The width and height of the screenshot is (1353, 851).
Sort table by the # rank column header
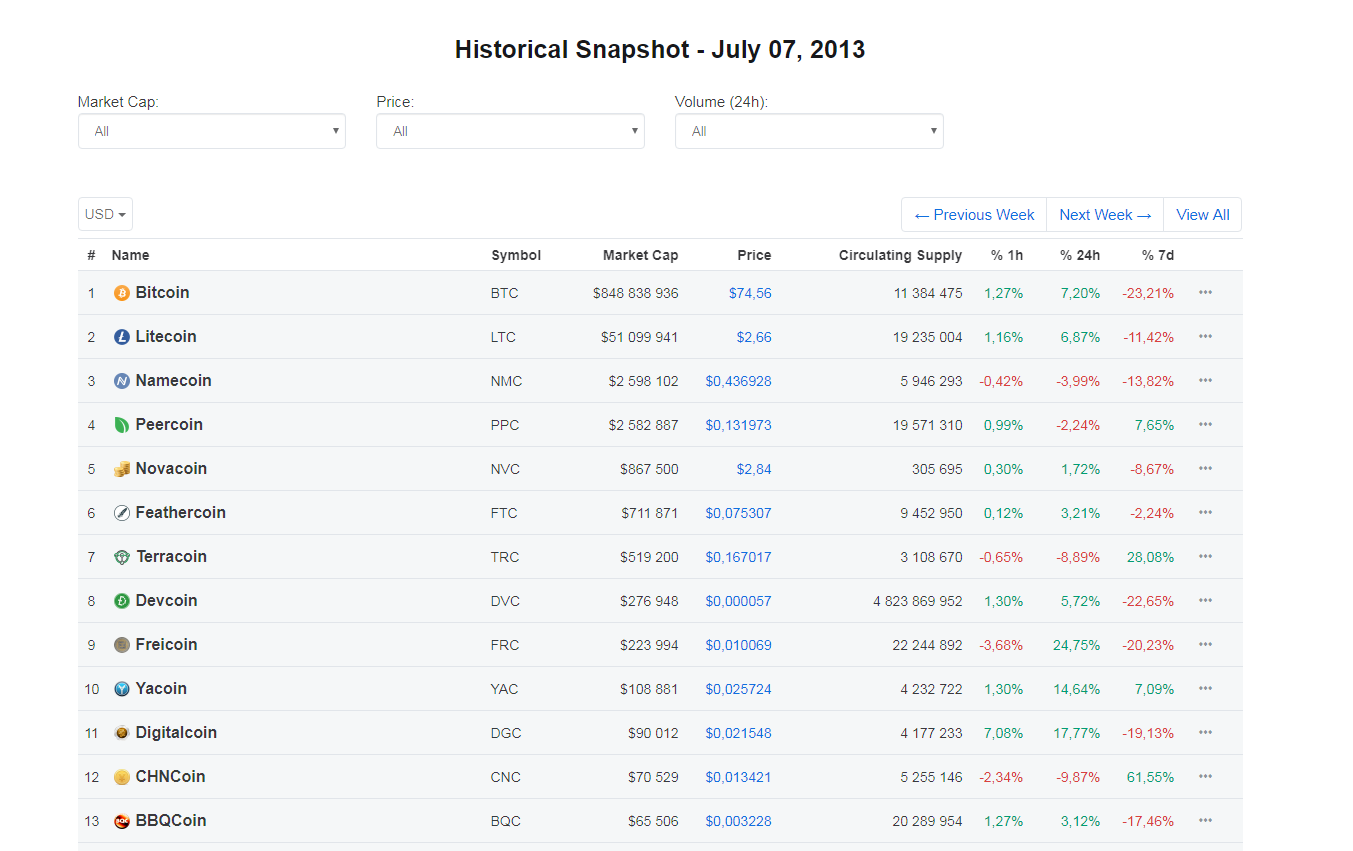91,255
